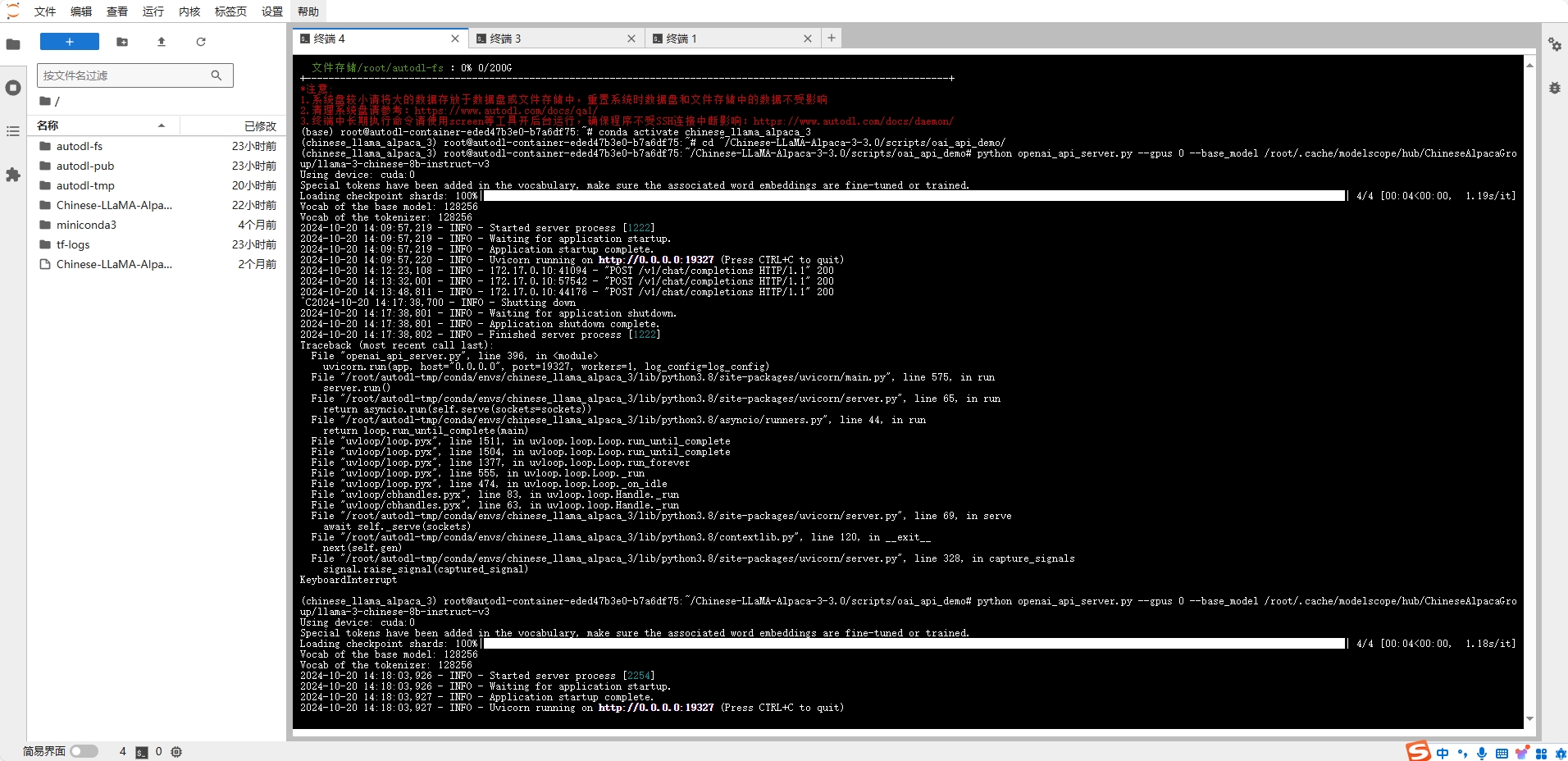Sort files by 已修改 column
1568x761 pixels.
click(x=260, y=125)
